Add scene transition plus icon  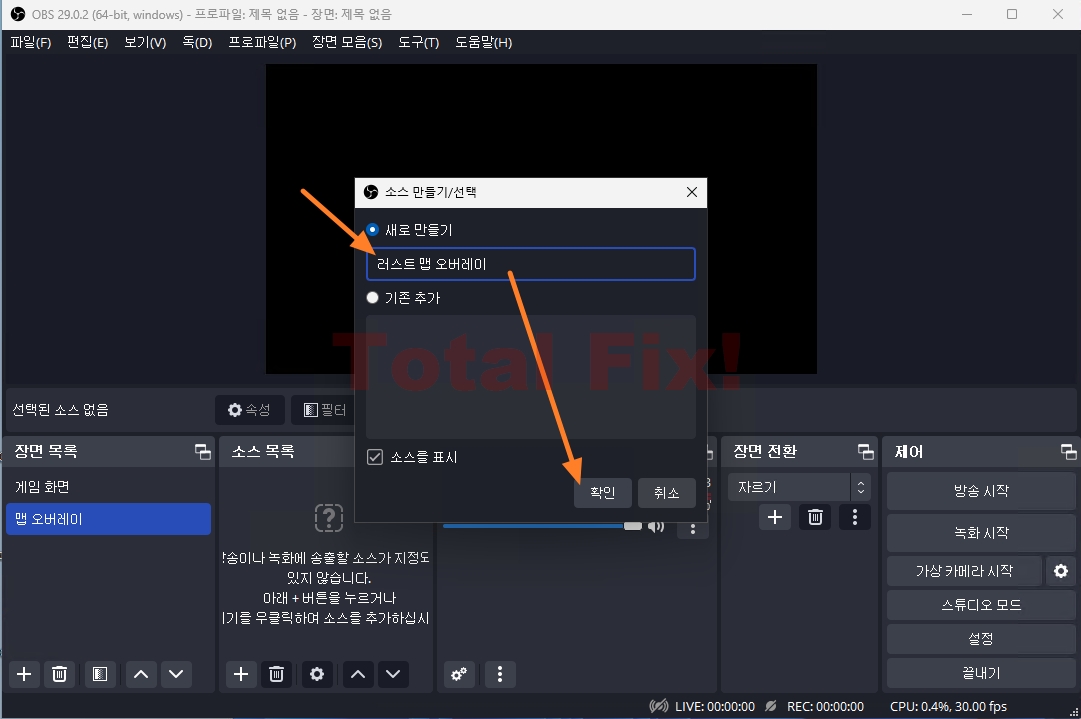[775, 517]
